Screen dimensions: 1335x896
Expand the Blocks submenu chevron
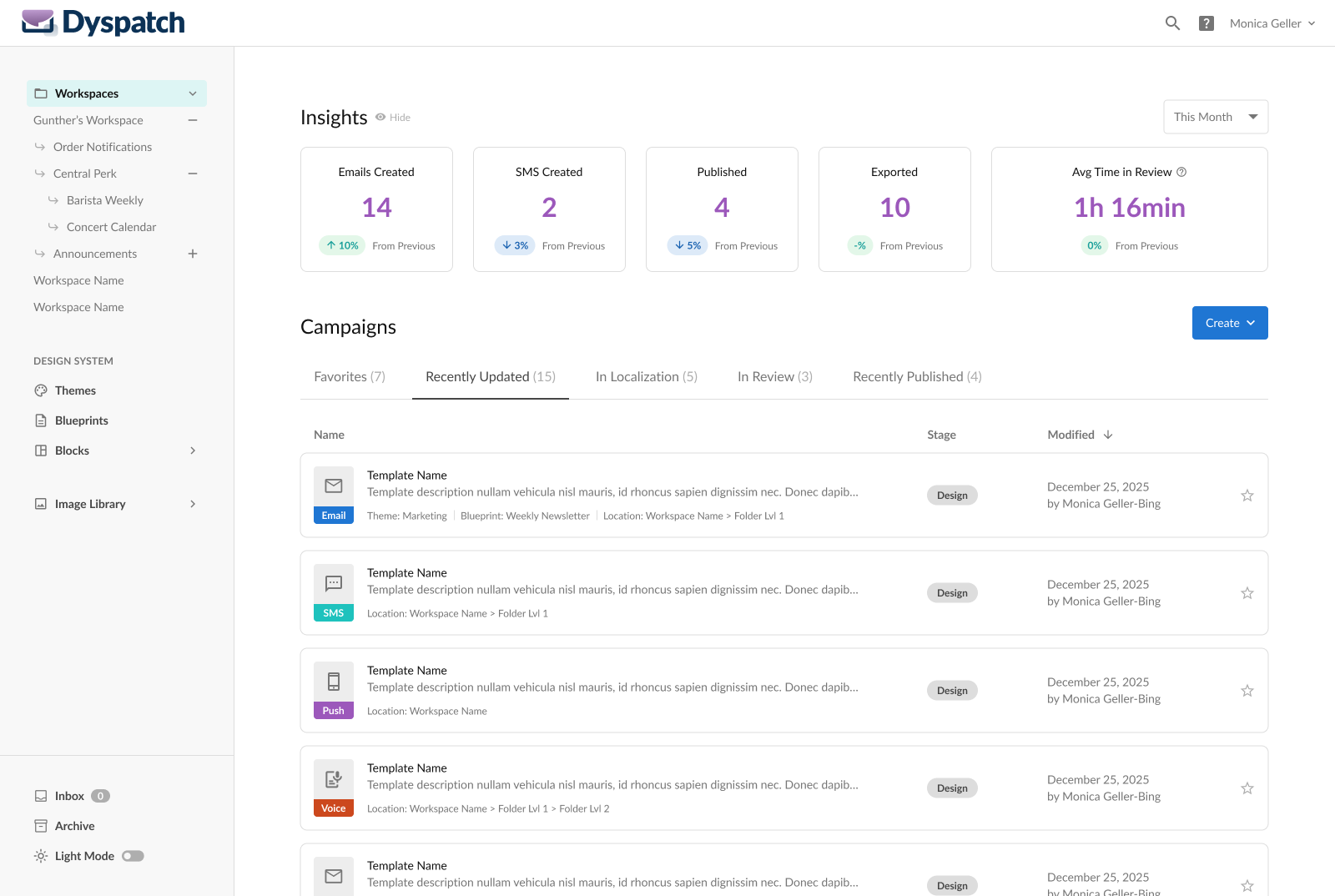(193, 451)
